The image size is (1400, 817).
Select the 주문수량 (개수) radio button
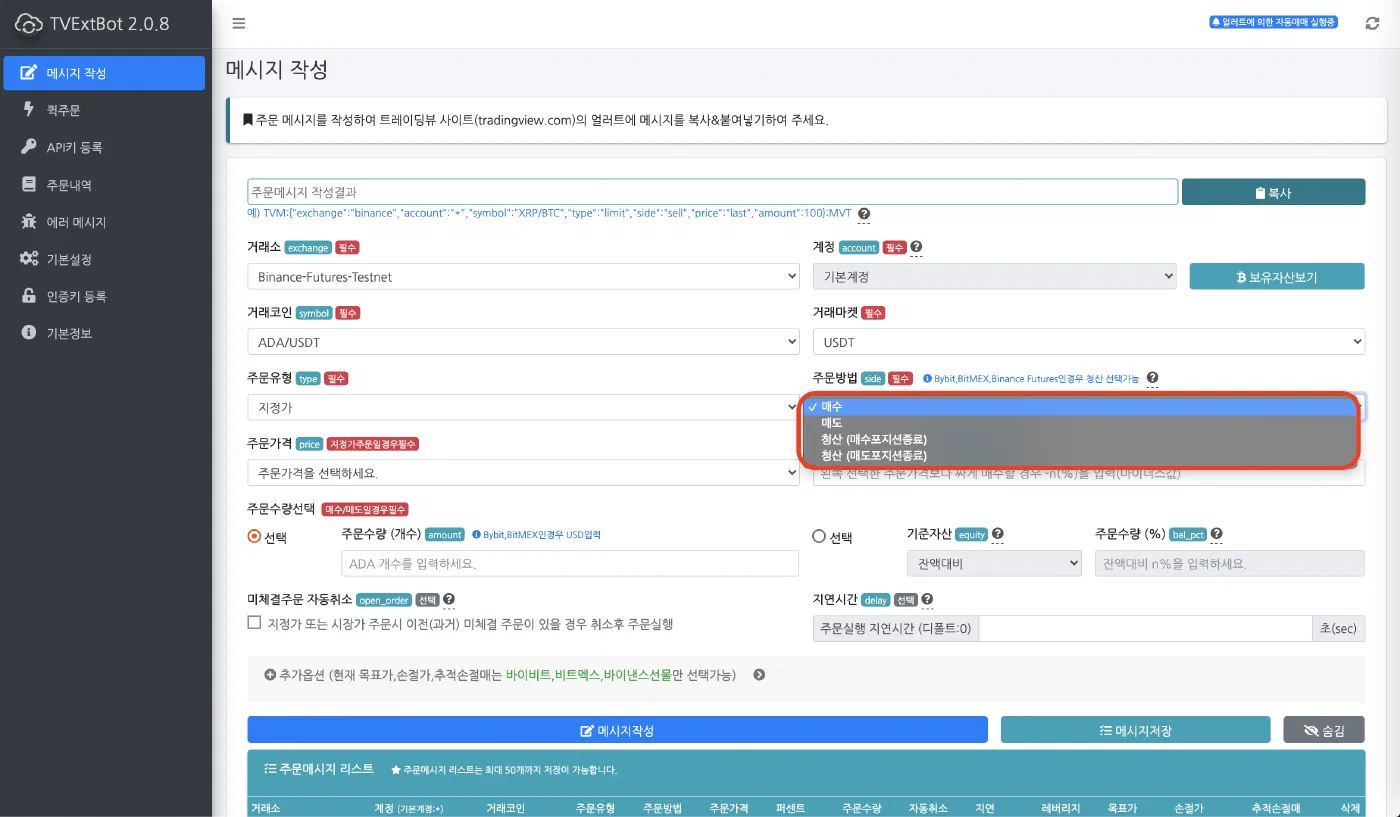[254, 536]
